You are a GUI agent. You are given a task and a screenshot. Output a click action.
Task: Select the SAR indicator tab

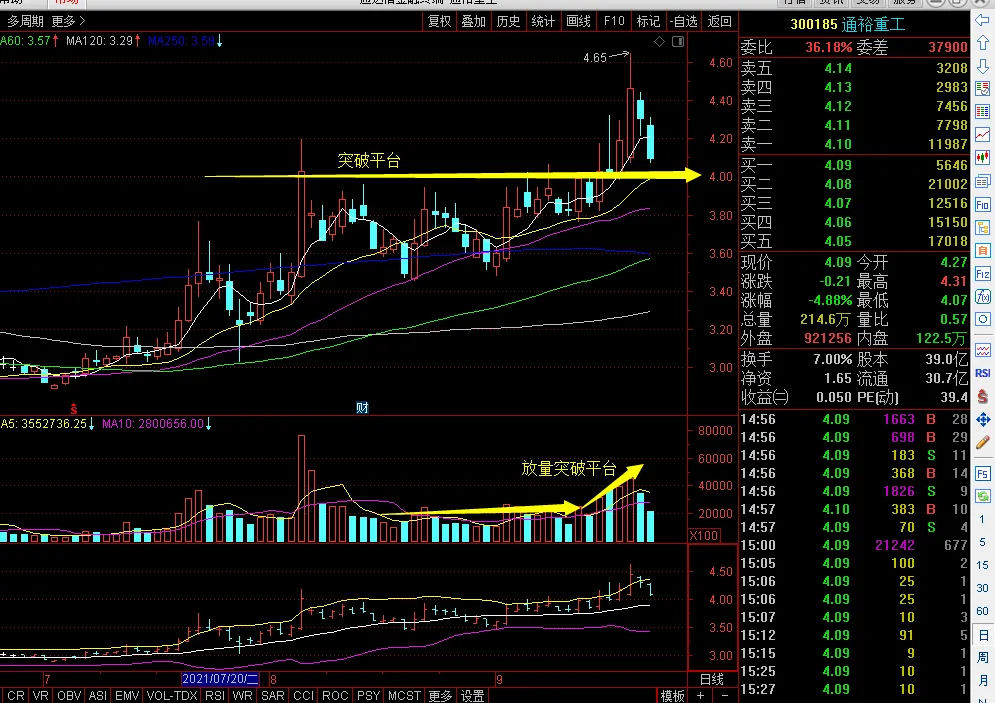click(x=273, y=696)
